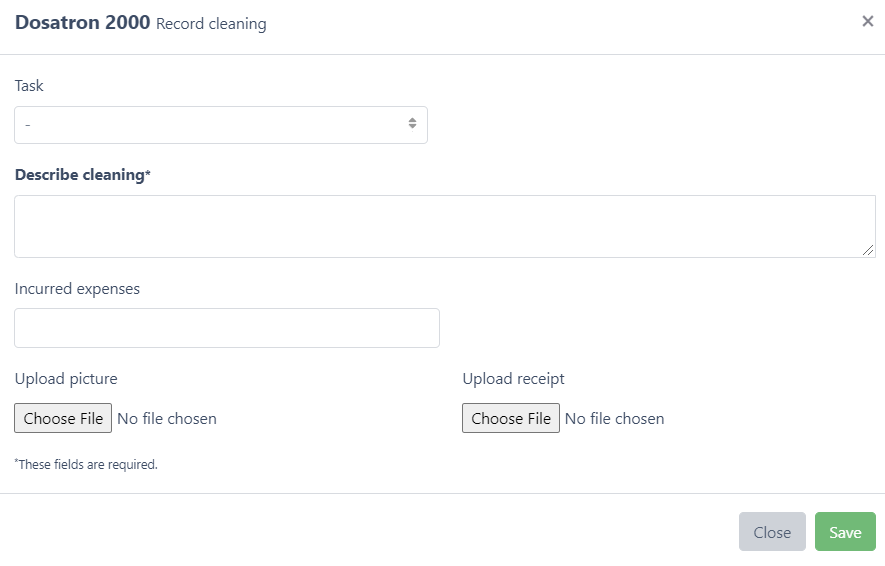The height and width of the screenshot is (566, 885).
Task: Save the cleaning record
Action: [x=845, y=532]
